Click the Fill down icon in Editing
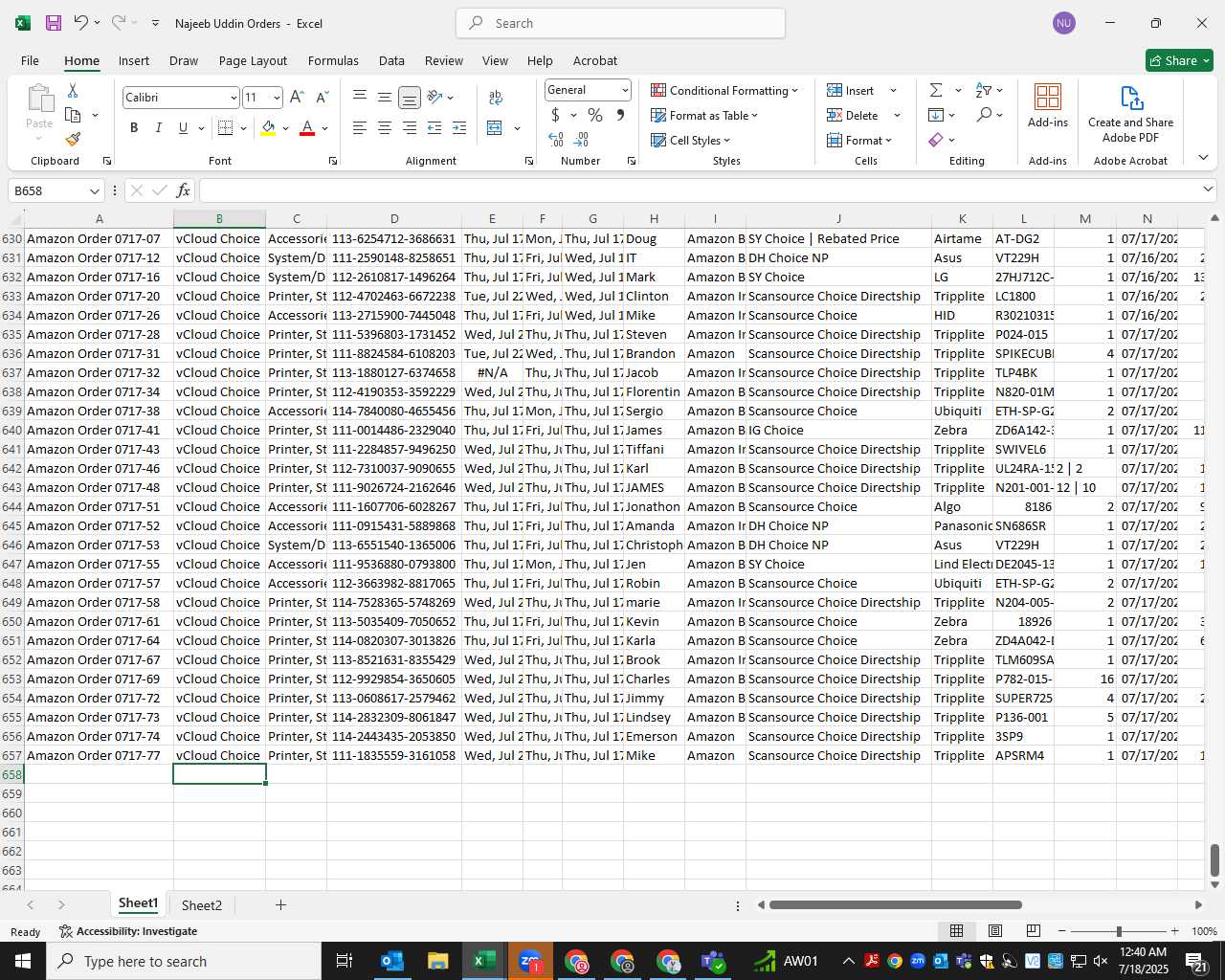 tap(936, 115)
